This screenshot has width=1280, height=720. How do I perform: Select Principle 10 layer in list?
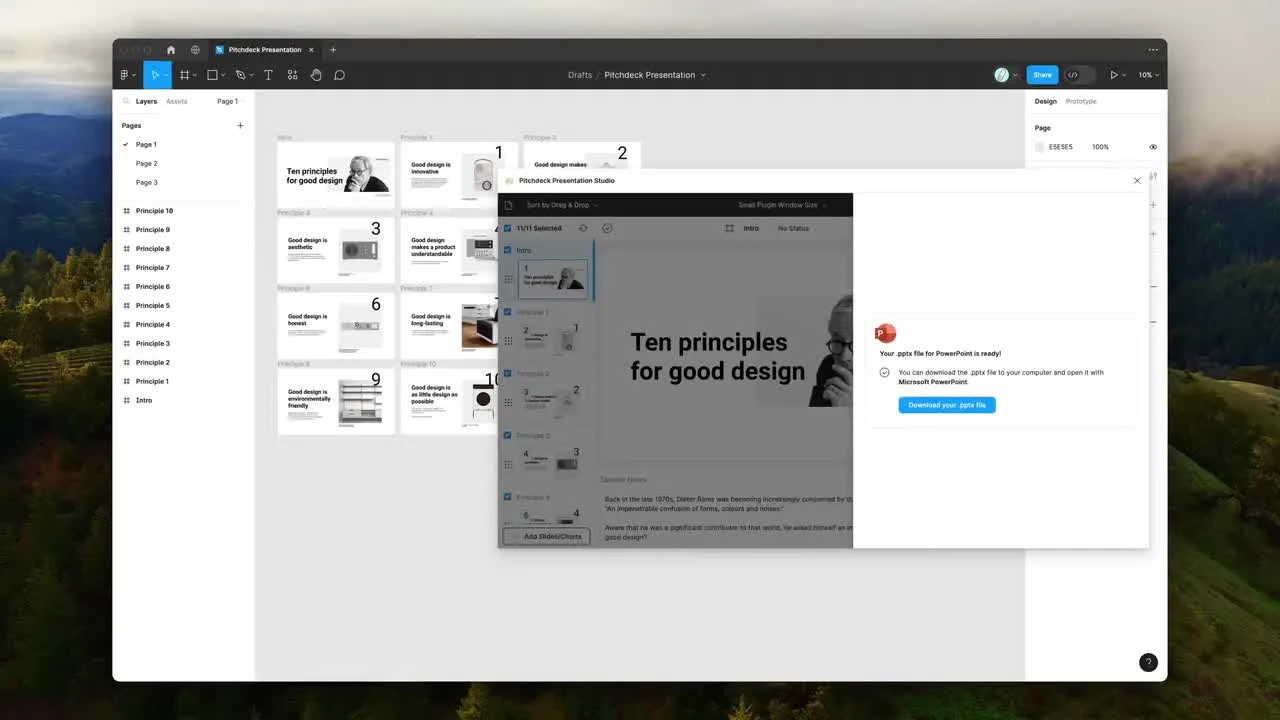[x=154, y=211]
